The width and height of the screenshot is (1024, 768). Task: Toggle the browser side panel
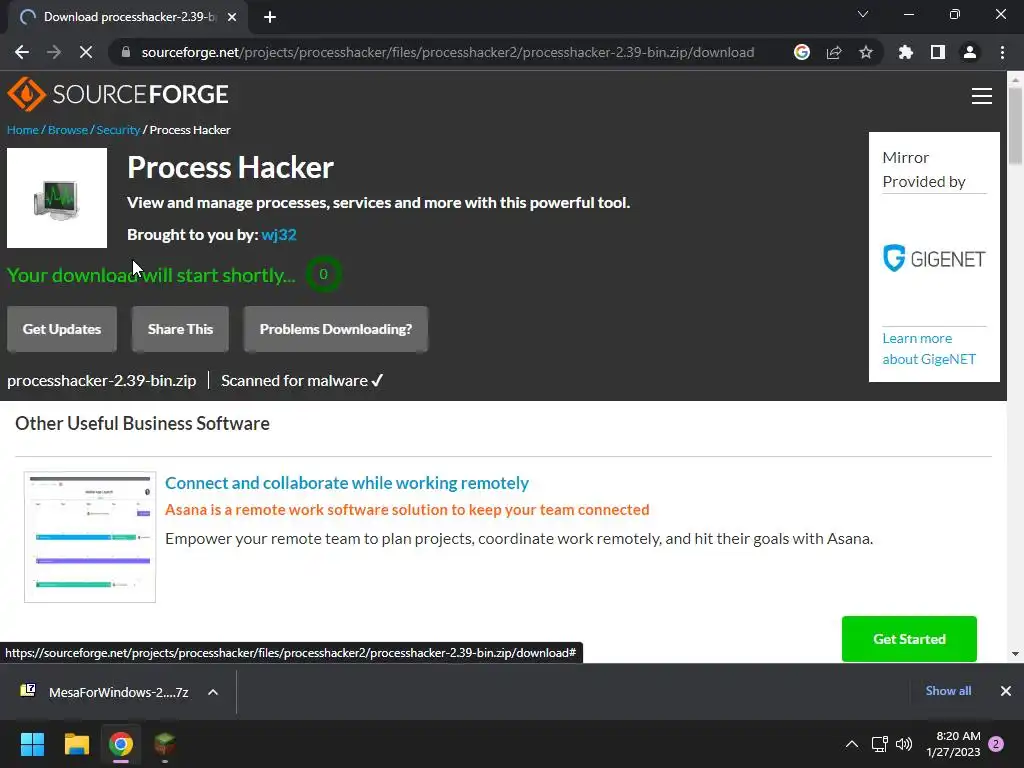click(938, 52)
